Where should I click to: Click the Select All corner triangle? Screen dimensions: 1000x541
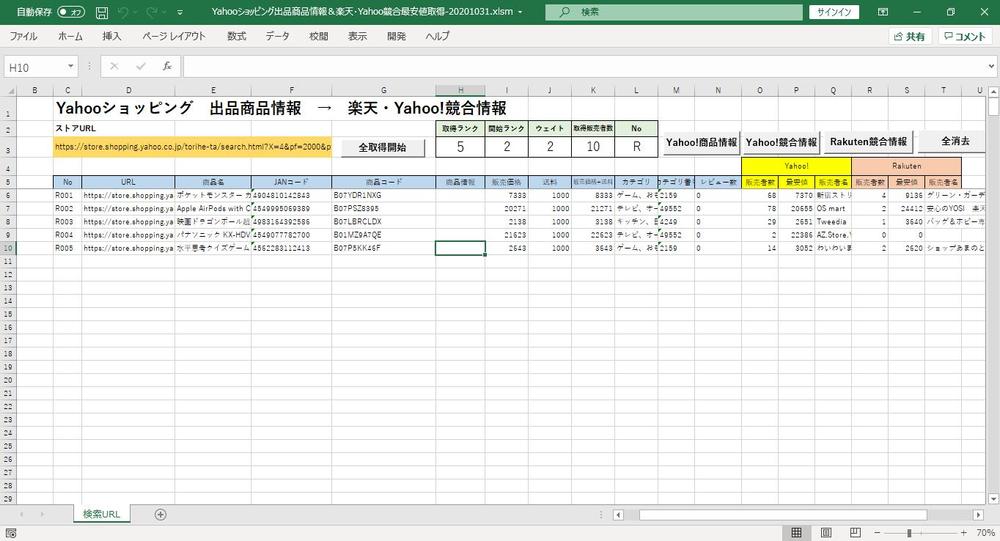(8, 91)
